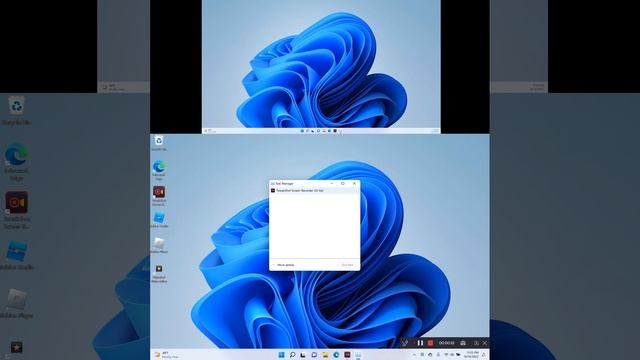640x360 pixels.
Task: Show hidden system tray icons
Action: (x=415, y=355)
